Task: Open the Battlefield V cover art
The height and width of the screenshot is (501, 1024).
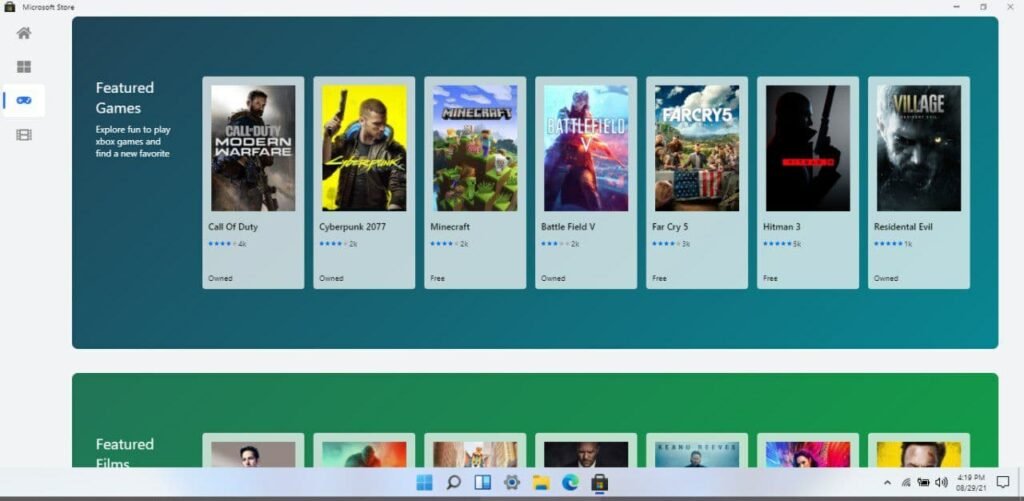Action: click(x=586, y=148)
